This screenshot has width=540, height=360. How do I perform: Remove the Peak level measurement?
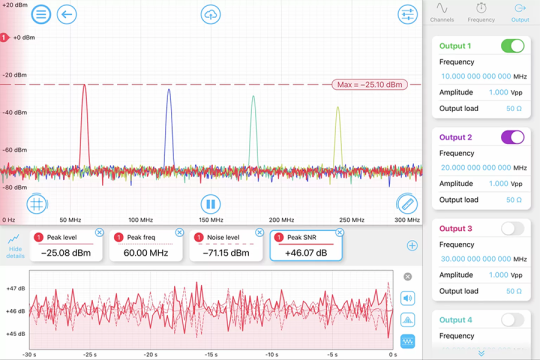click(x=99, y=233)
